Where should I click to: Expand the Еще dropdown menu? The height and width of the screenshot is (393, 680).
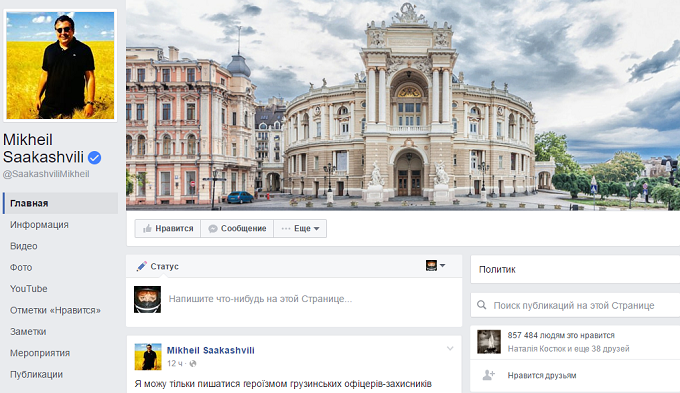(x=300, y=229)
